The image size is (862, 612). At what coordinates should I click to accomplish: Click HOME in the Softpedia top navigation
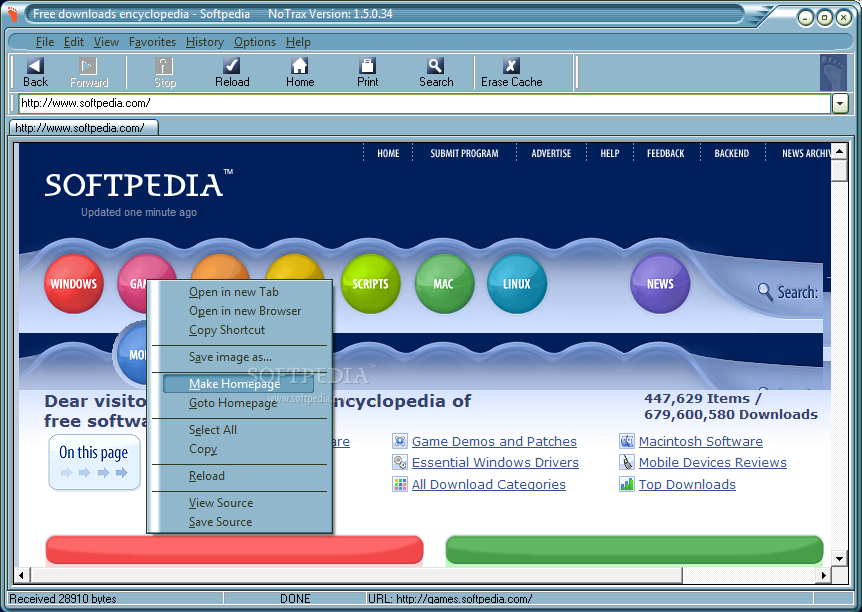coord(388,153)
